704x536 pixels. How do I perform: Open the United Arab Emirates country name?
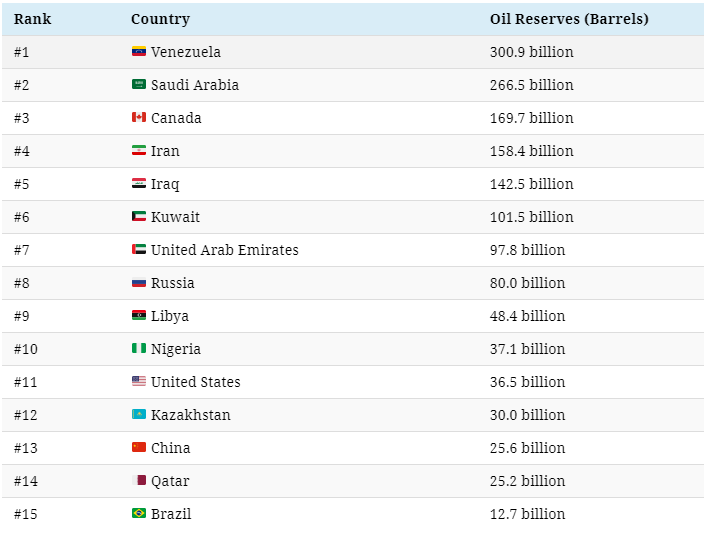pos(224,250)
